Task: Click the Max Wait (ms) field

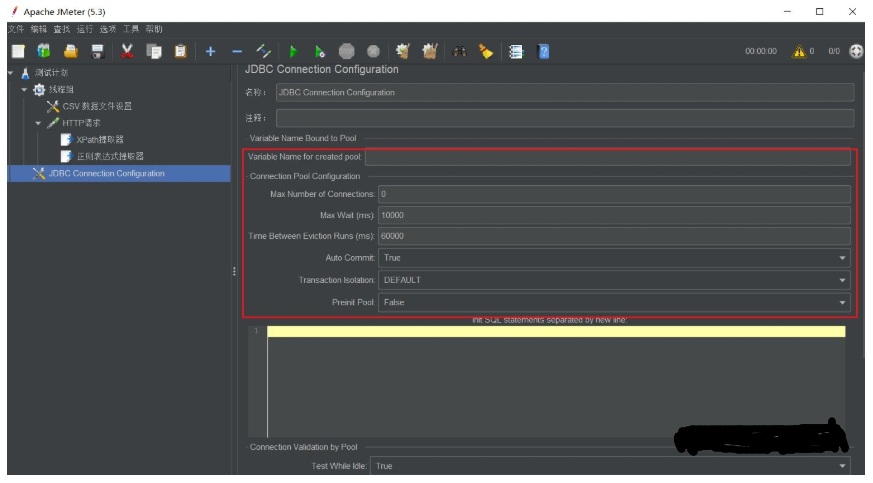Action: 614,215
